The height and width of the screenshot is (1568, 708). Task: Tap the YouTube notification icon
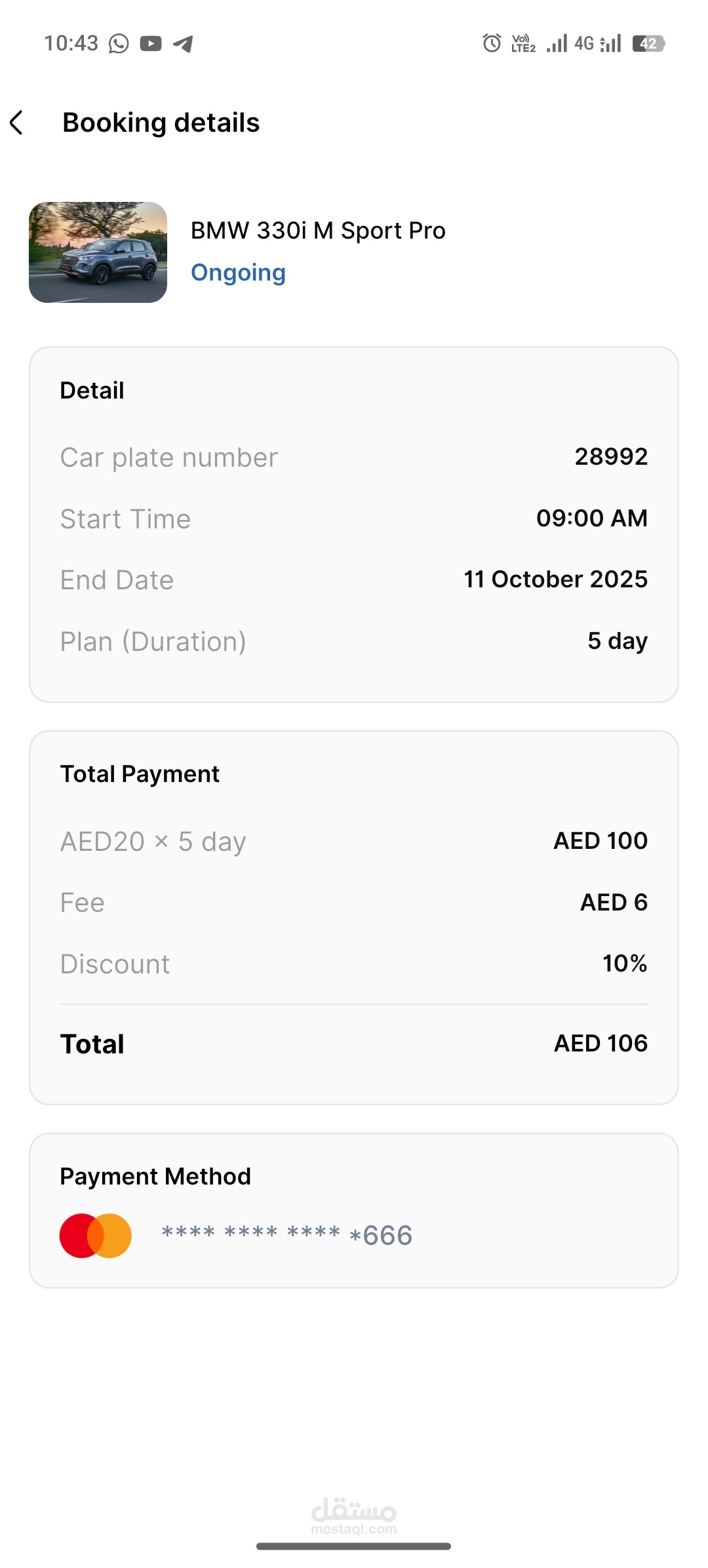tap(151, 44)
